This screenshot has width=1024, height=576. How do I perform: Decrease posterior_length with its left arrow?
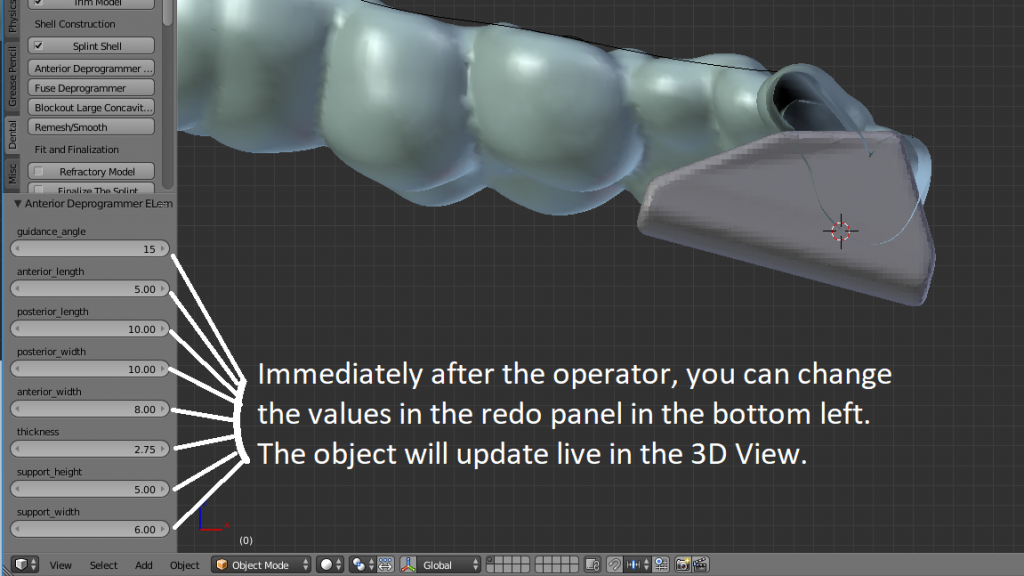pos(18,329)
